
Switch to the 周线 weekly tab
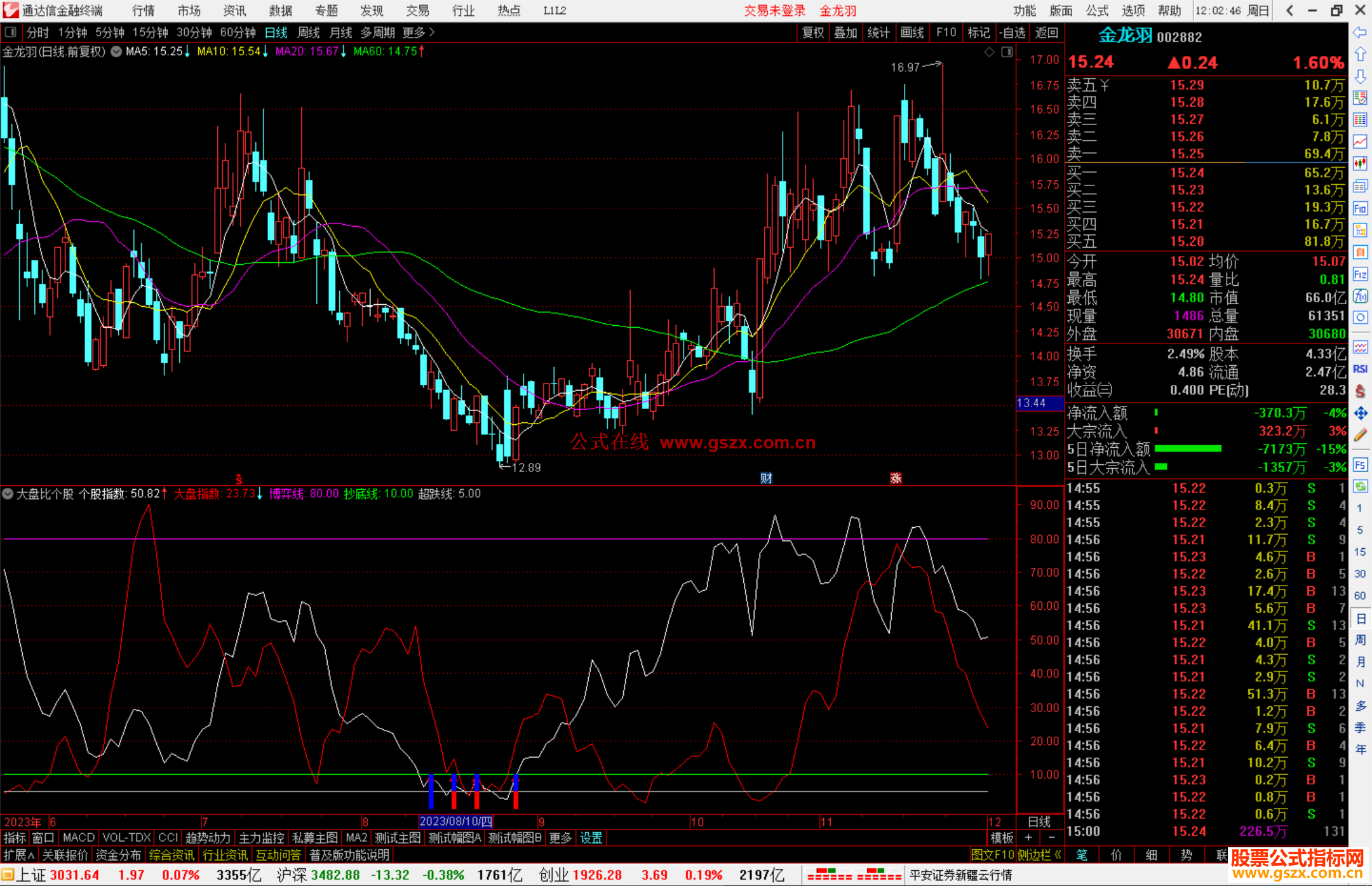(309, 32)
